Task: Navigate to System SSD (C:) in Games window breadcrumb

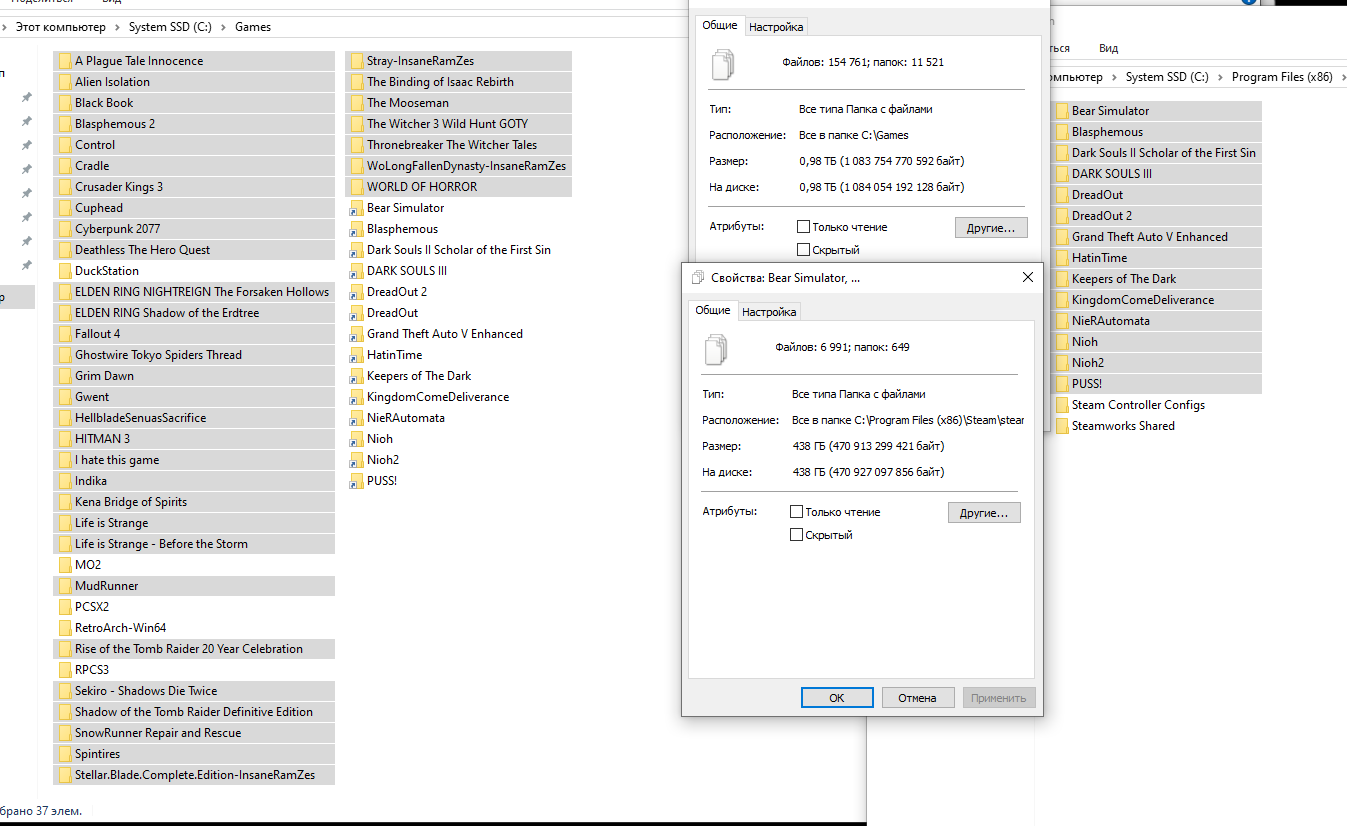Action: 171,27
